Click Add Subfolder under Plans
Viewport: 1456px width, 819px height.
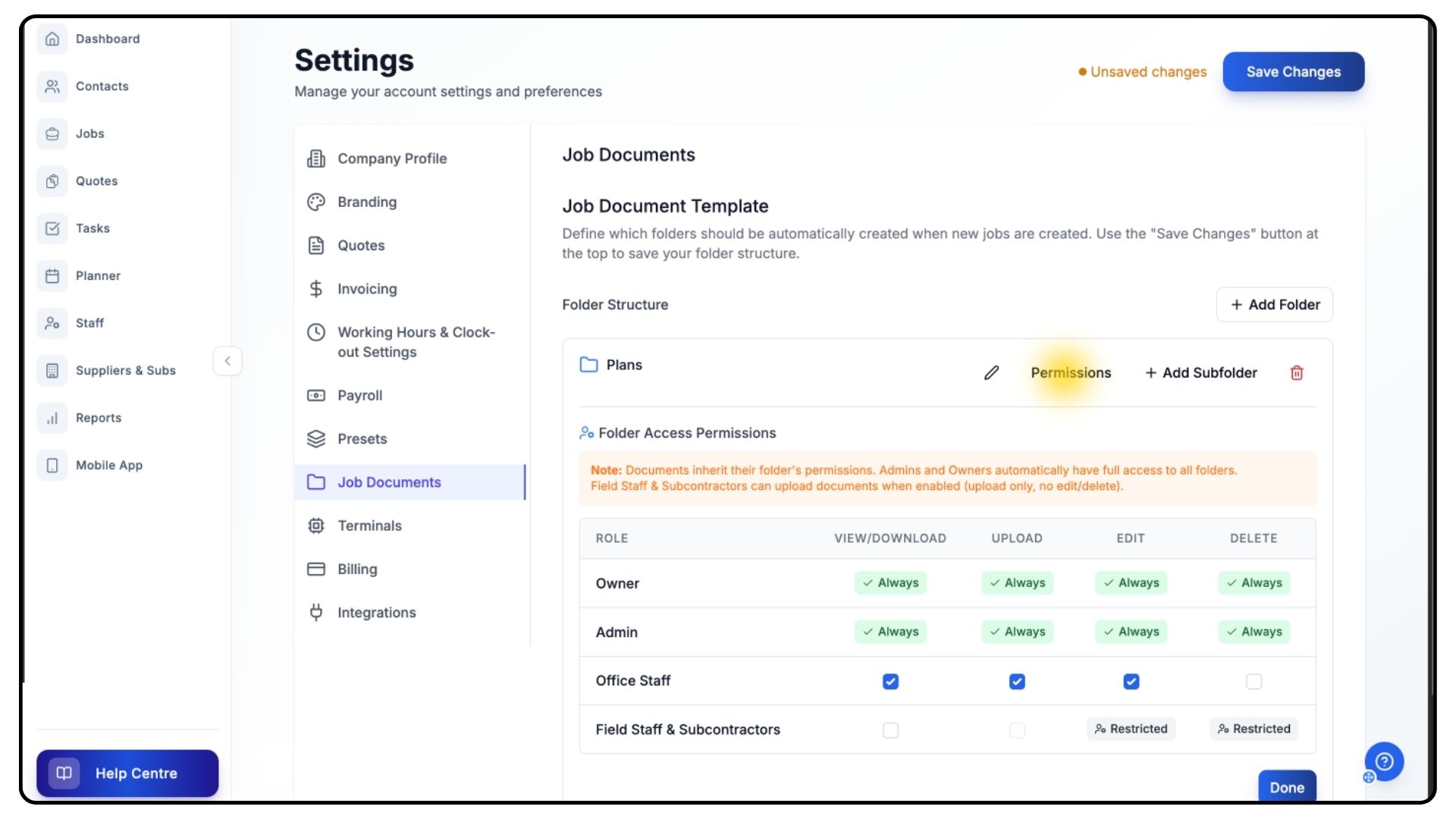1201,372
